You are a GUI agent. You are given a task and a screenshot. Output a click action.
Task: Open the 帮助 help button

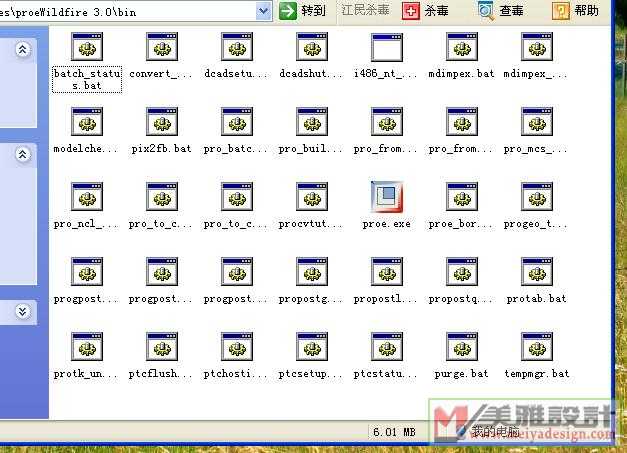coord(575,11)
